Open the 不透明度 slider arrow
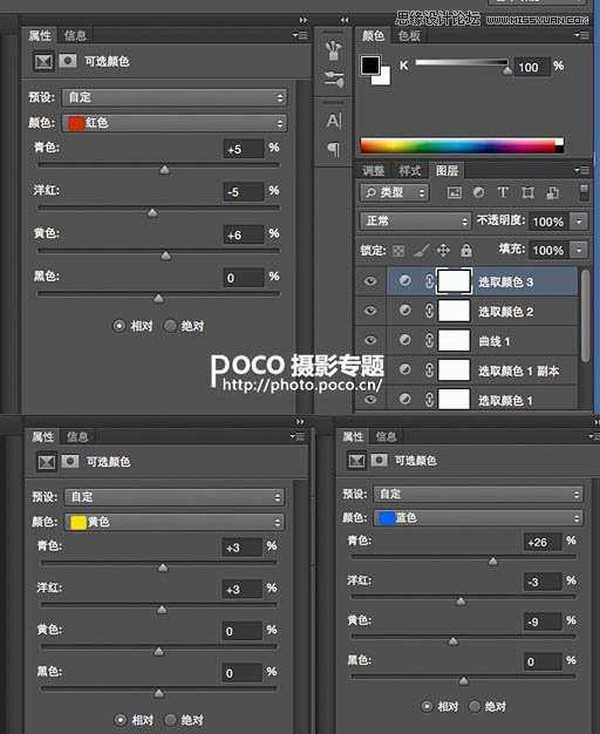Image resolution: width=600 pixels, height=734 pixels. click(x=579, y=221)
